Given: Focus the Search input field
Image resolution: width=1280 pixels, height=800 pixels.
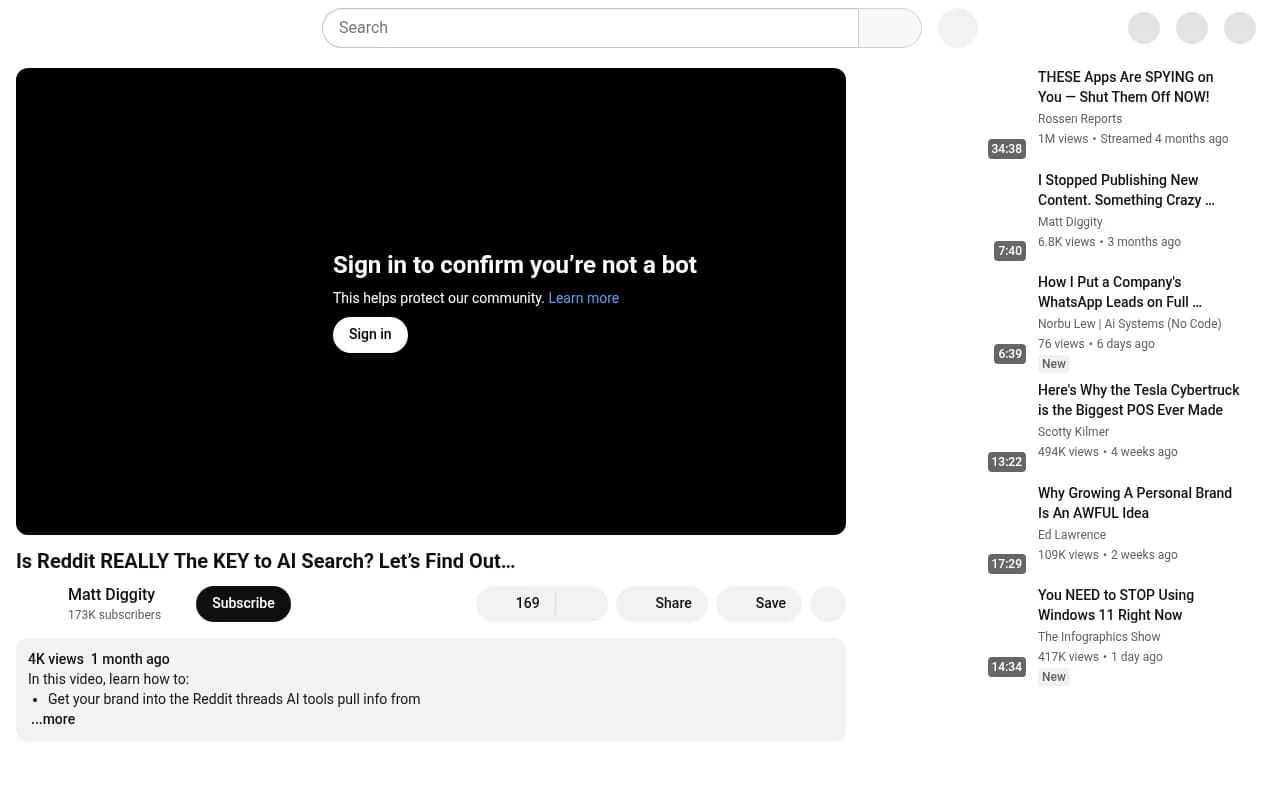Looking at the screenshot, I should pyautogui.click(x=590, y=28).
